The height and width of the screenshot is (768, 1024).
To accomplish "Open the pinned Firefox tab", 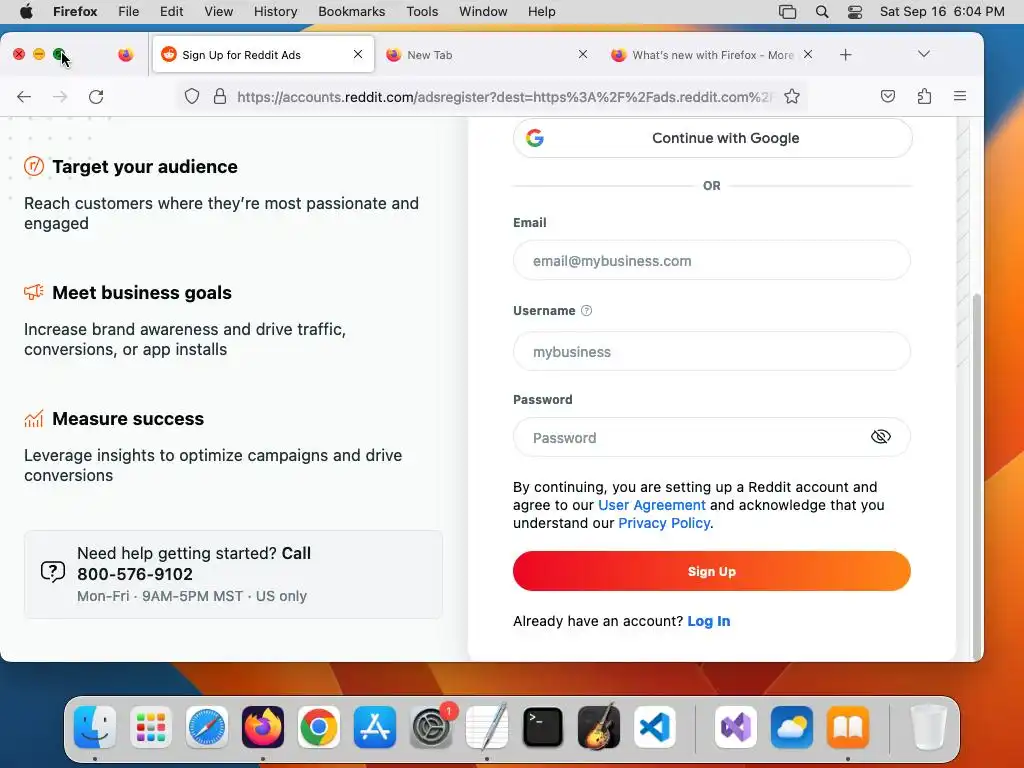I will click(x=125, y=55).
